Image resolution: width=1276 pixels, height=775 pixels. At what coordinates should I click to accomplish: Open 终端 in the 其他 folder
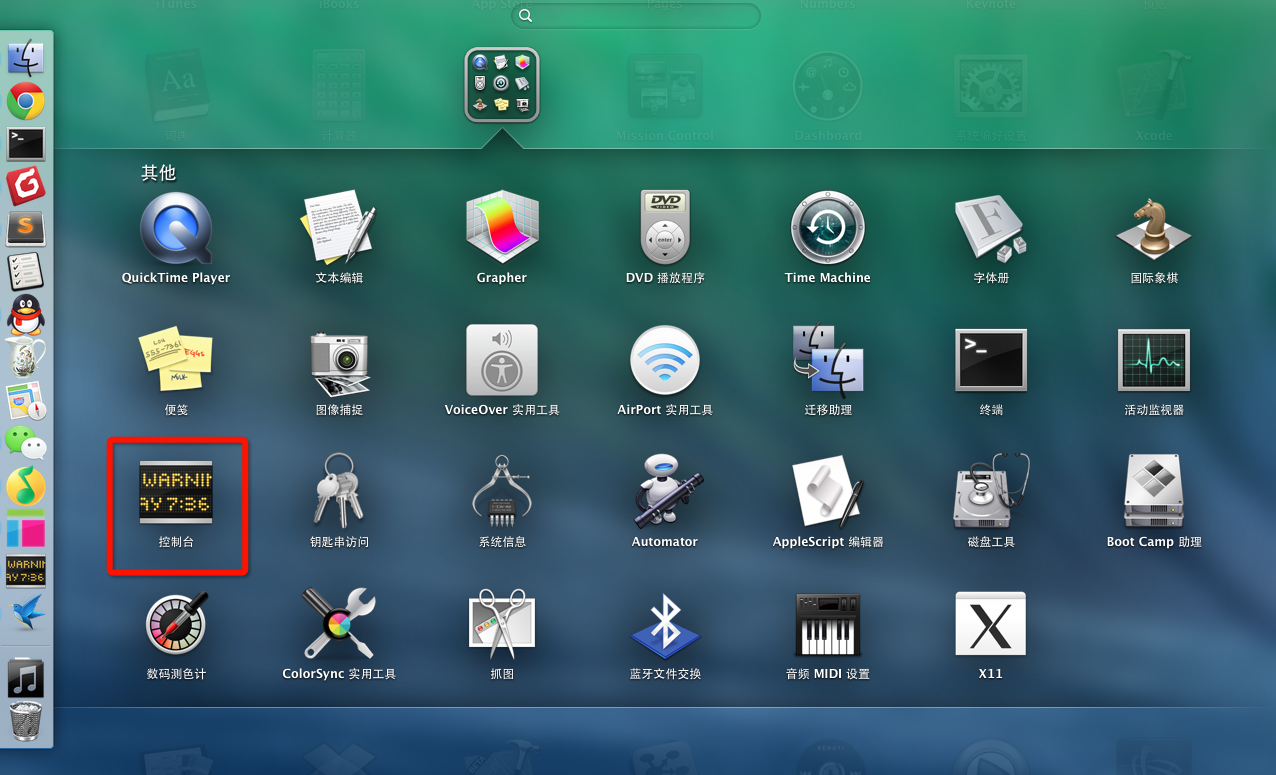tap(991, 360)
